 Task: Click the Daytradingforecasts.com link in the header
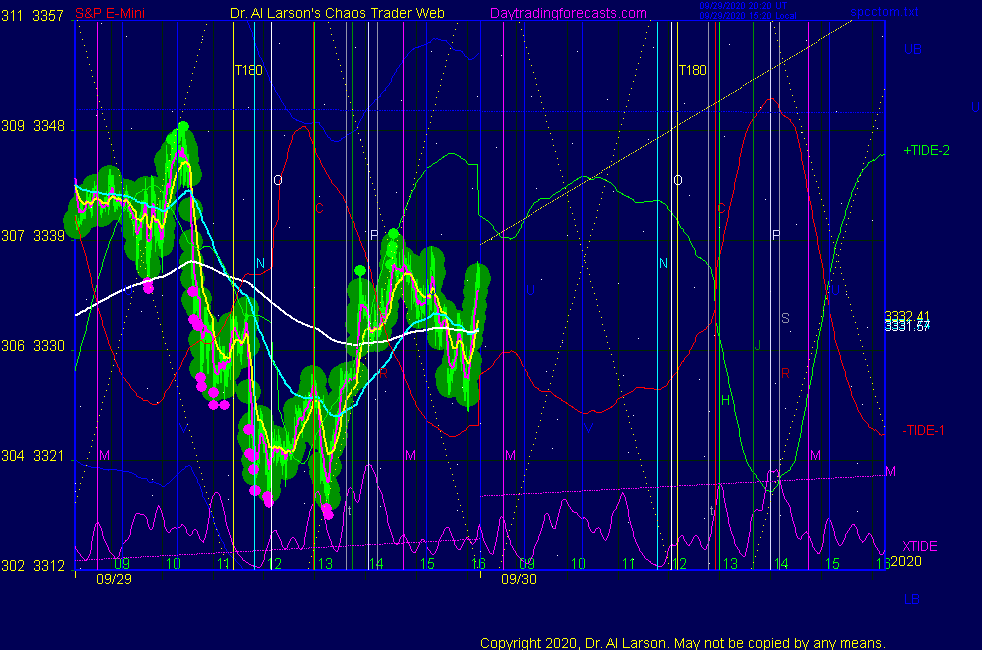click(567, 14)
